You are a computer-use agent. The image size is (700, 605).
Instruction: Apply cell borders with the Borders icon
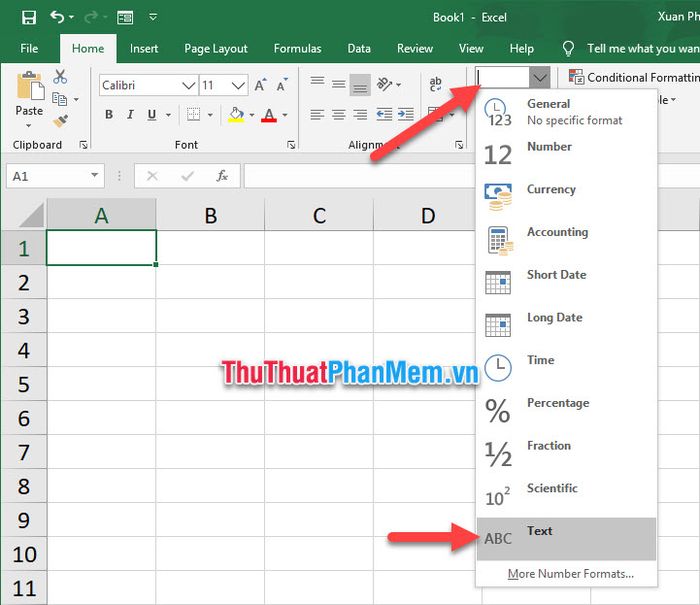pyautogui.click(x=193, y=114)
